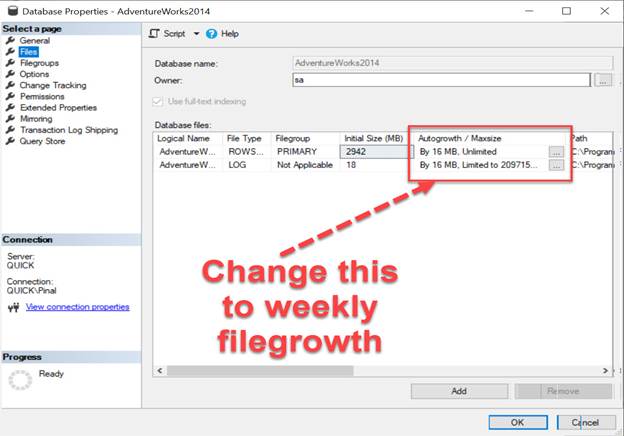Click the Script toolbar icon
Screen dimensions: 624x436
(x=154, y=34)
